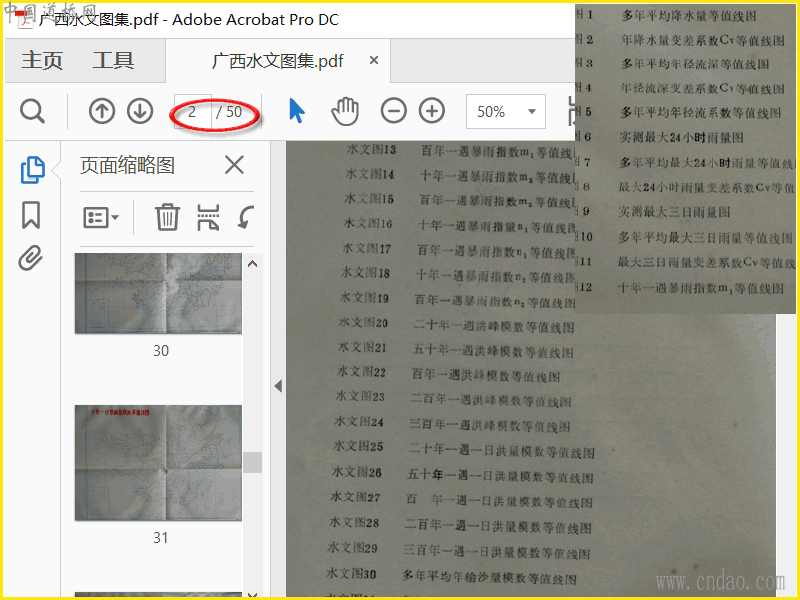
Task: Click 多年平均降水量等值线图 entry
Action: coord(689,16)
